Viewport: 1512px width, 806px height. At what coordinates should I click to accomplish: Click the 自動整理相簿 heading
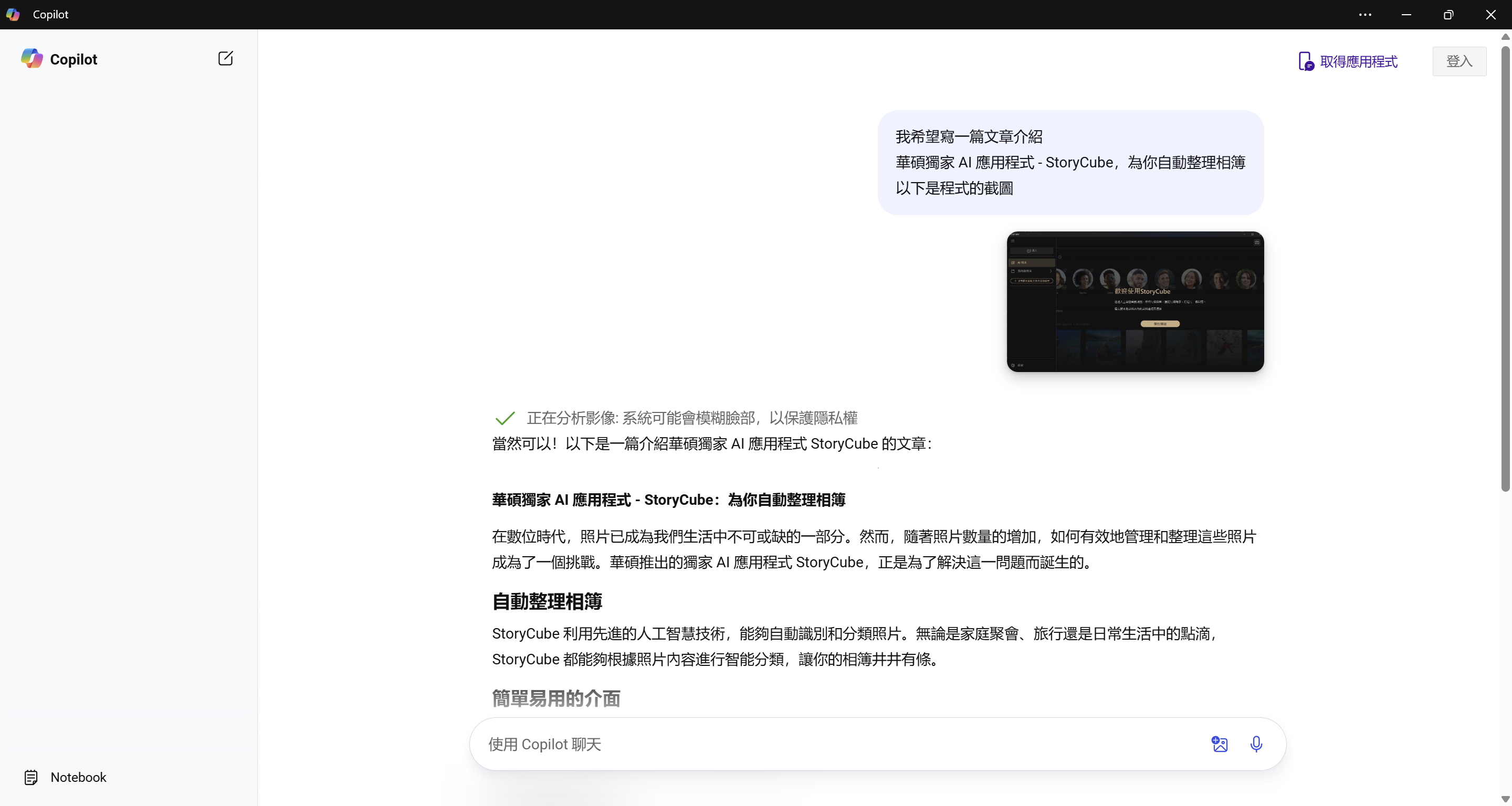click(x=547, y=601)
